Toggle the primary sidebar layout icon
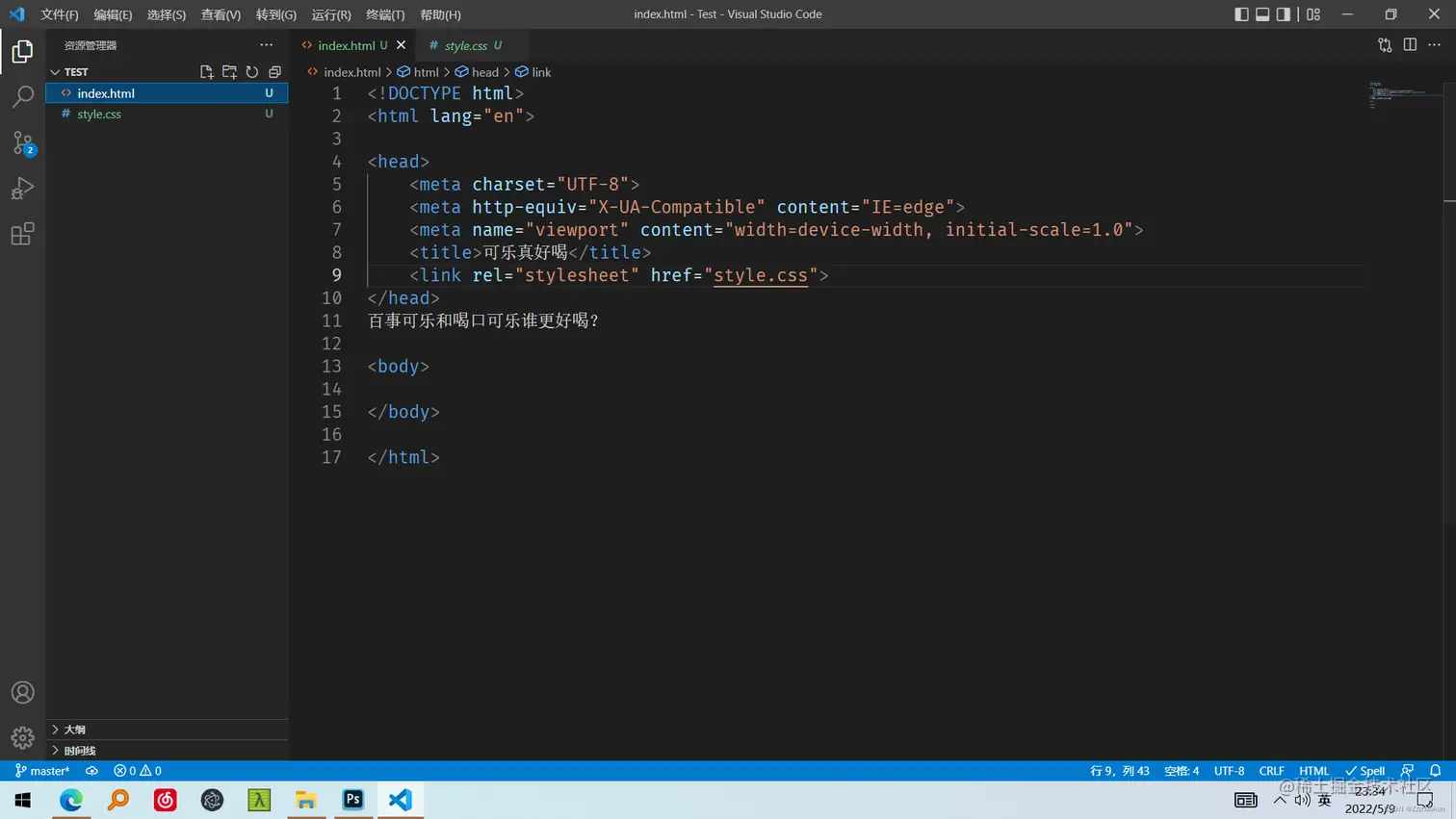 click(x=1241, y=14)
